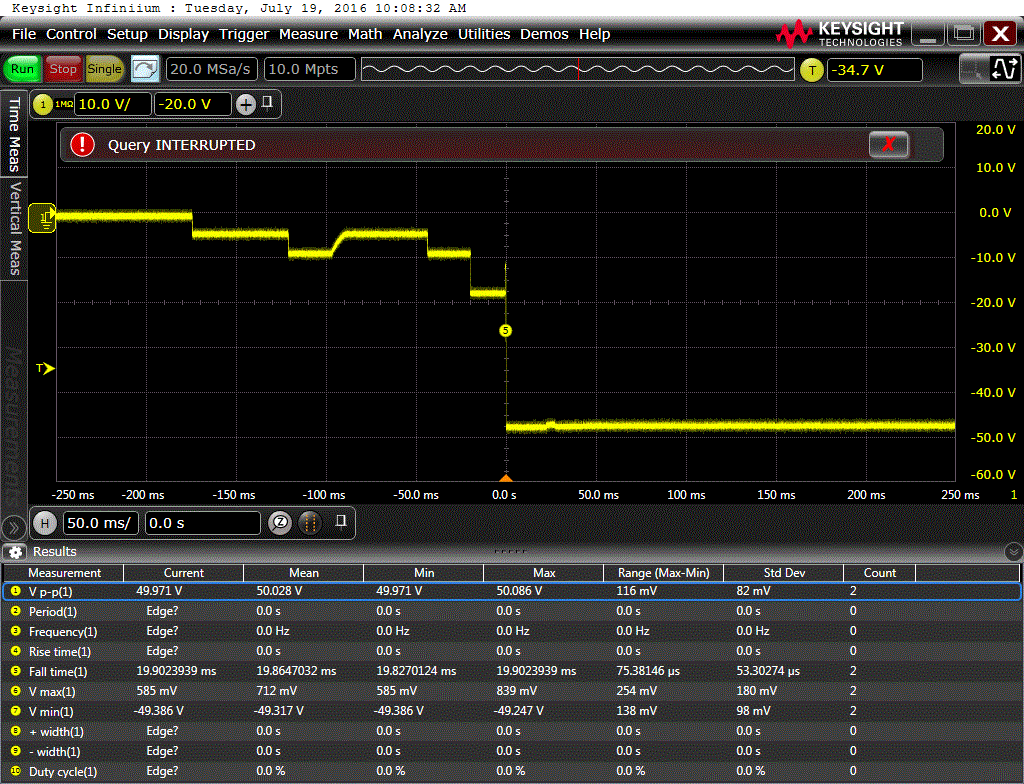Select the - width(1) measurement row

[511, 751]
